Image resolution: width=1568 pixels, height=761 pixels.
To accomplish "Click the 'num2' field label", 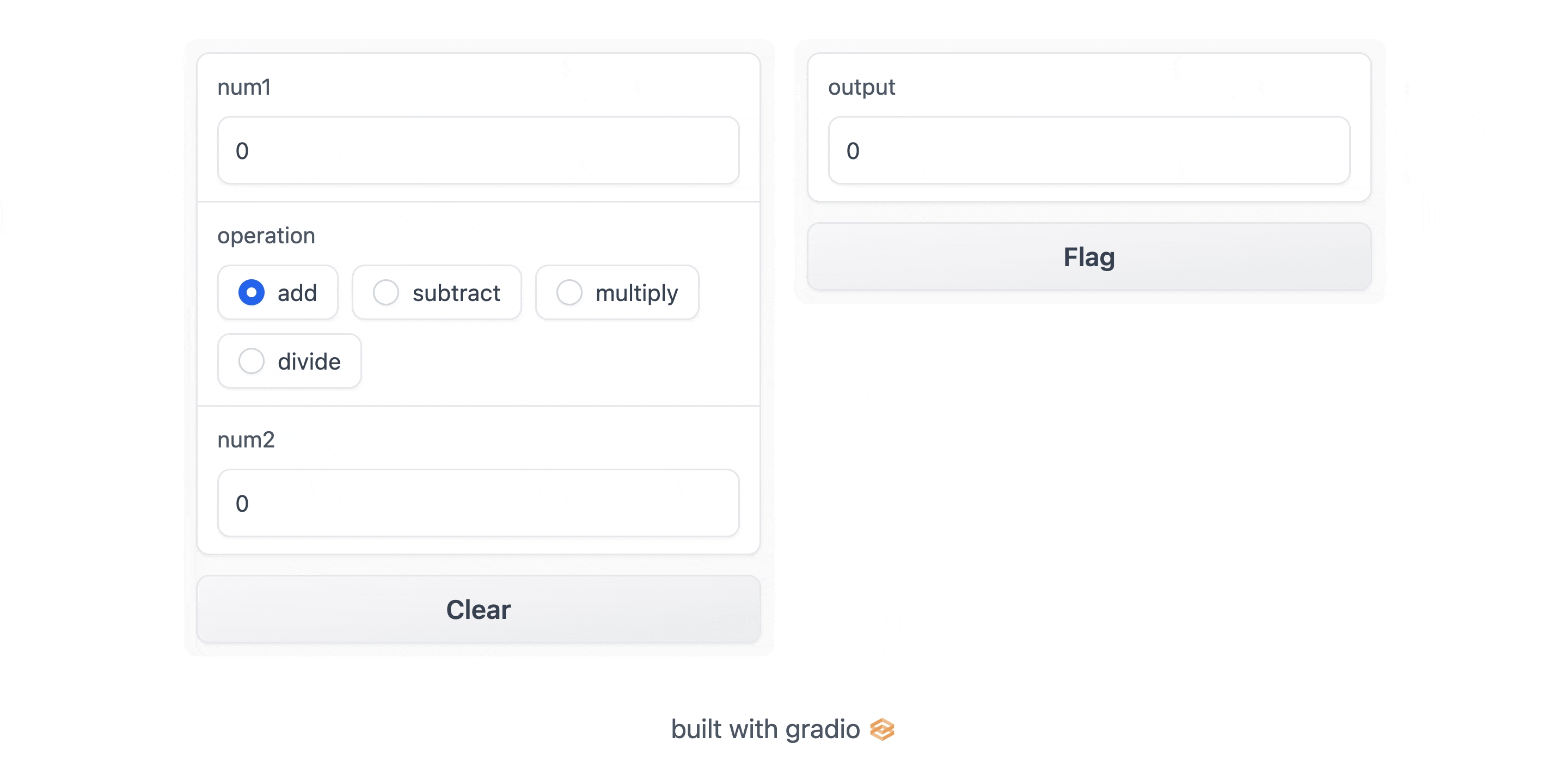I will (x=246, y=439).
